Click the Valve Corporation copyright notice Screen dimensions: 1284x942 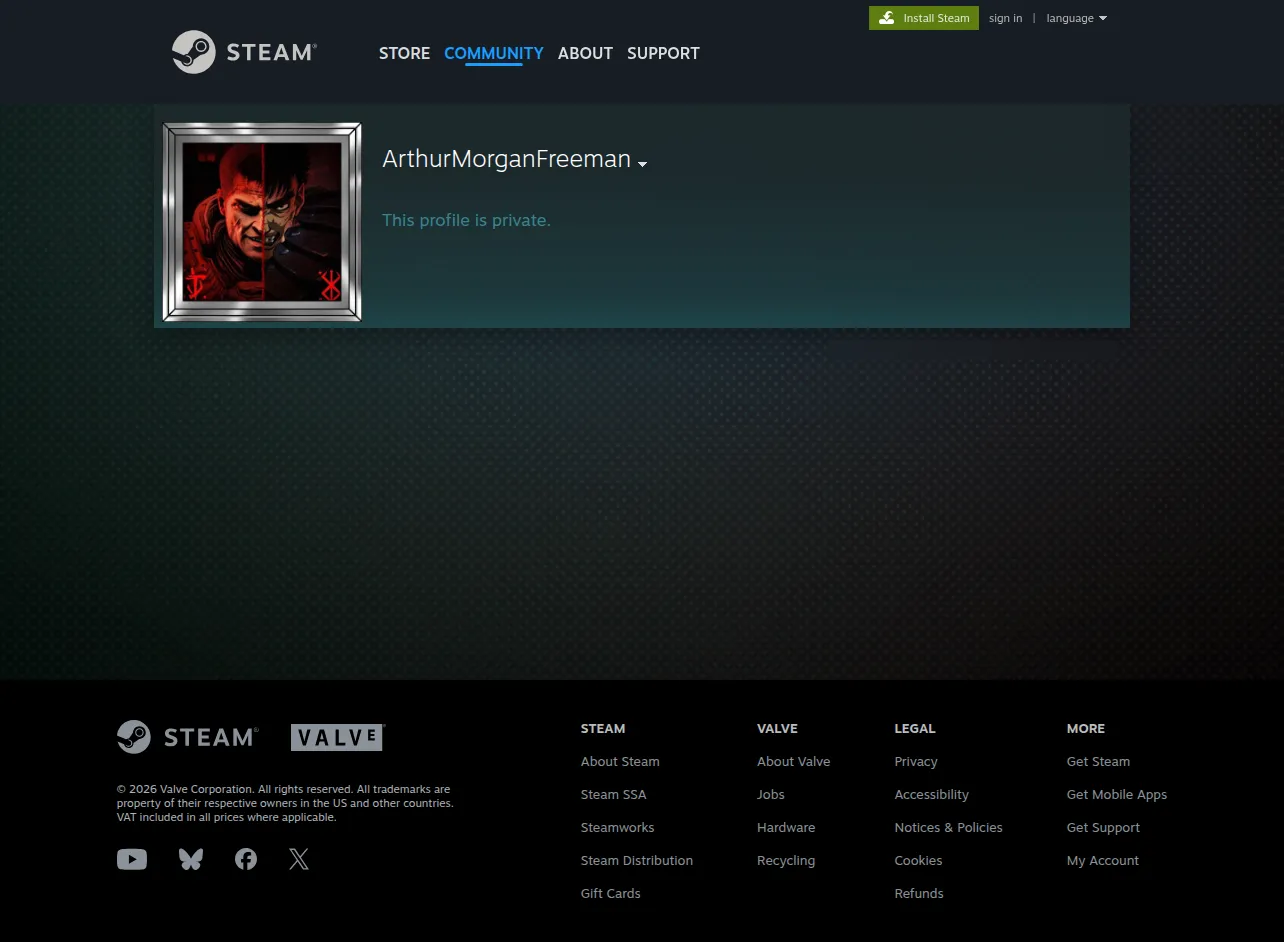pos(285,803)
